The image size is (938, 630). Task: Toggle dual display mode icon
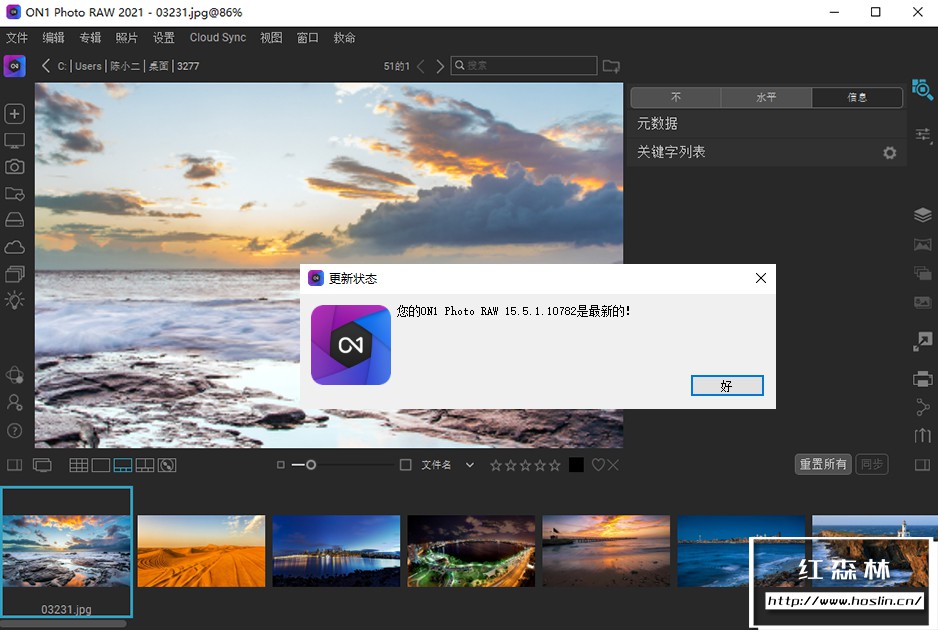(x=42, y=465)
